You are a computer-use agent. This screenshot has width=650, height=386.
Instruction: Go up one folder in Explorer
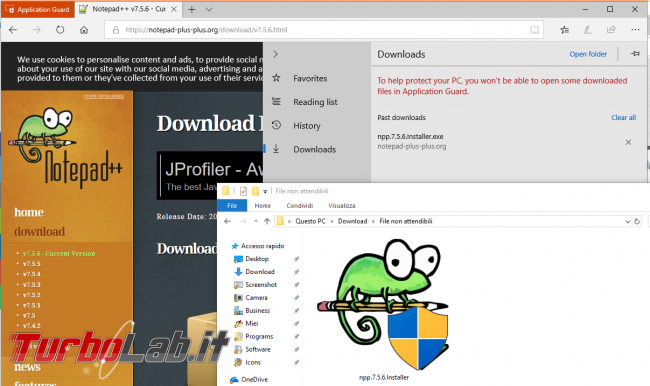coord(267,221)
